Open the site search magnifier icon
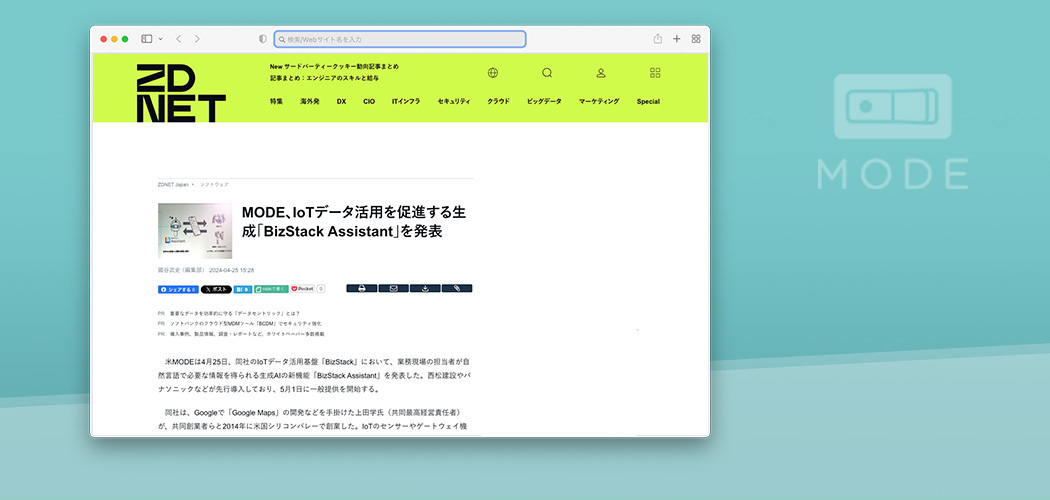Screen dimensions: 1050x500 point(547,73)
